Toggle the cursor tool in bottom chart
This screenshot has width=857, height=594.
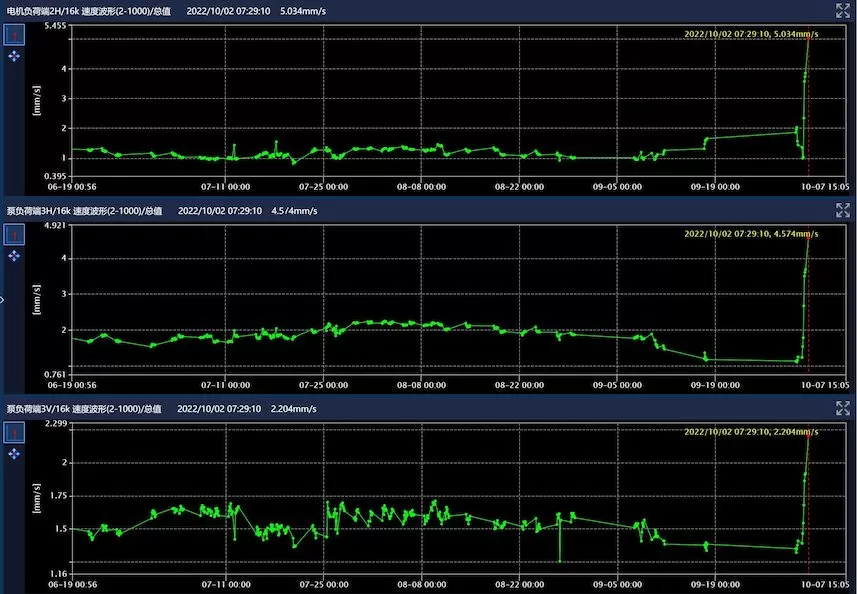click(14, 432)
